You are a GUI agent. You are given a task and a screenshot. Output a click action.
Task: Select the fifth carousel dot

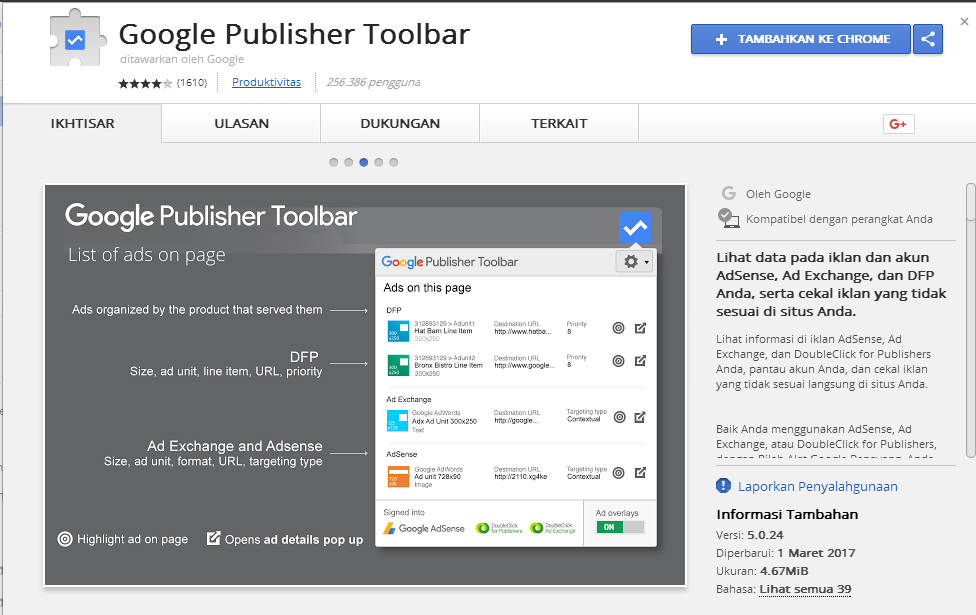(x=393, y=162)
